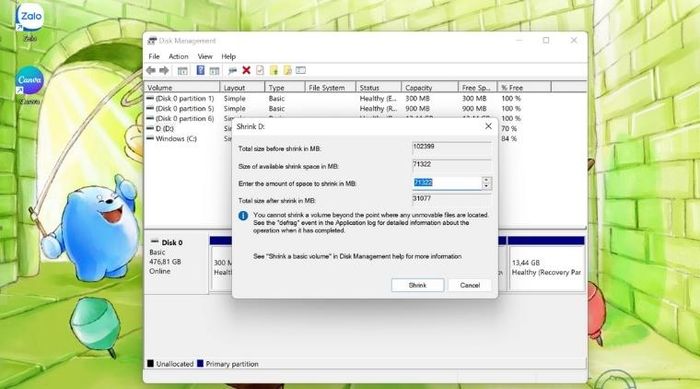Click the Back arrow in Disk Management toolbar
This screenshot has width=700, height=389.
tap(151, 71)
